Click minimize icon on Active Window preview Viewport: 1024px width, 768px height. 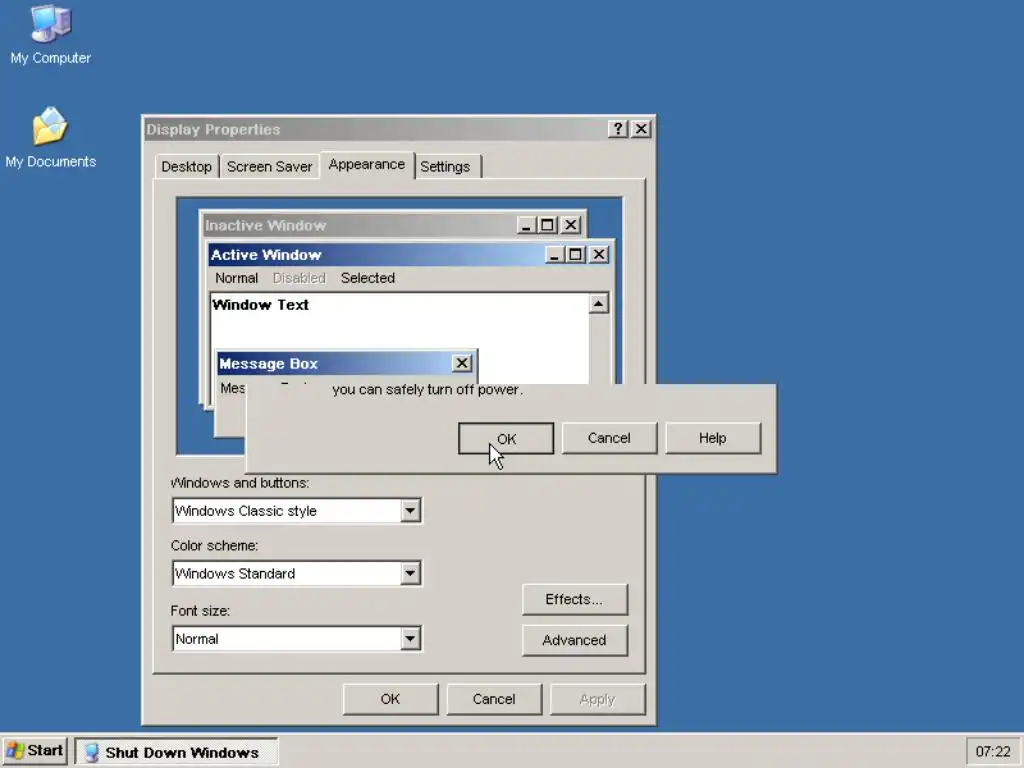coord(554,254)
